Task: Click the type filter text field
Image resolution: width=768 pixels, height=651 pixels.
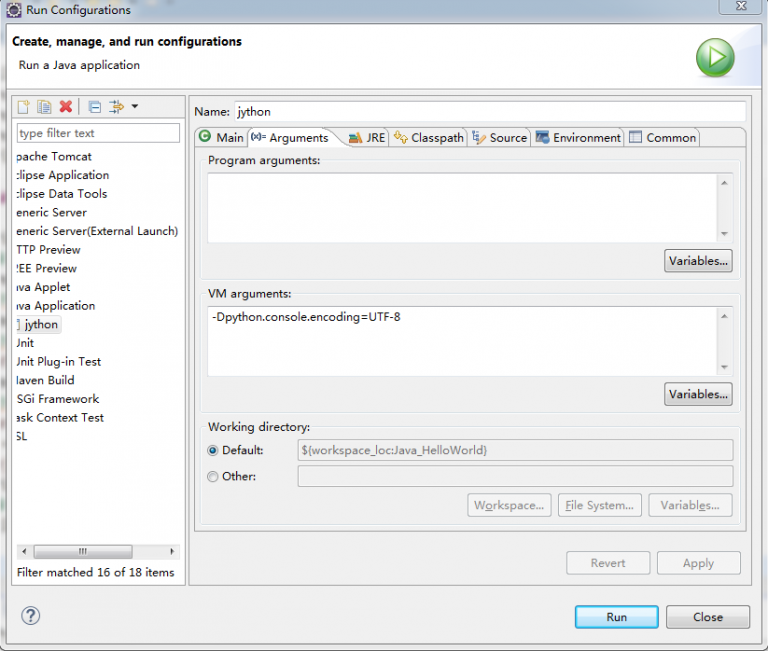Action: click(98, 133)
